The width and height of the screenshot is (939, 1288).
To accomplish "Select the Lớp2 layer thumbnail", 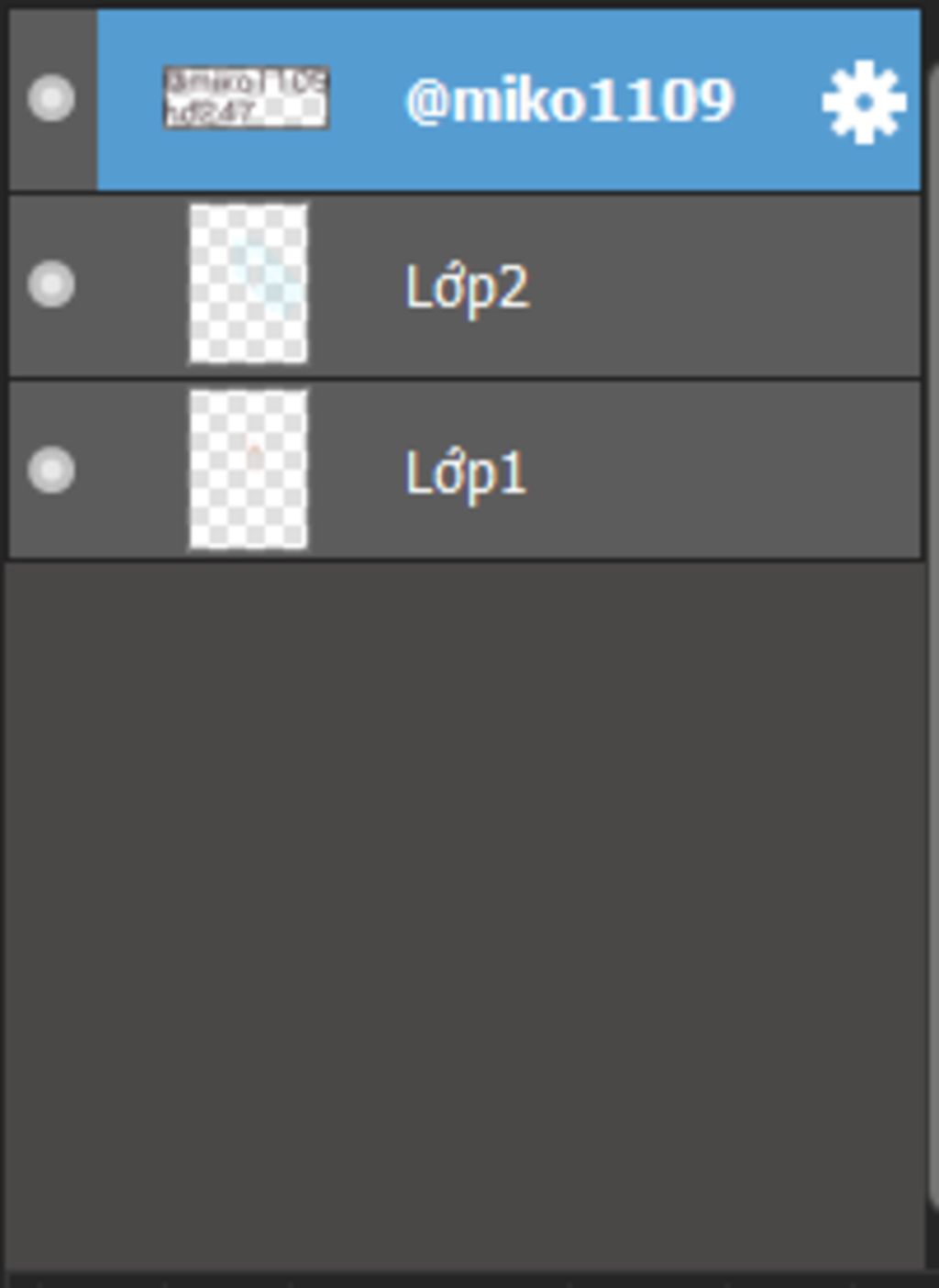I will 249,284.
